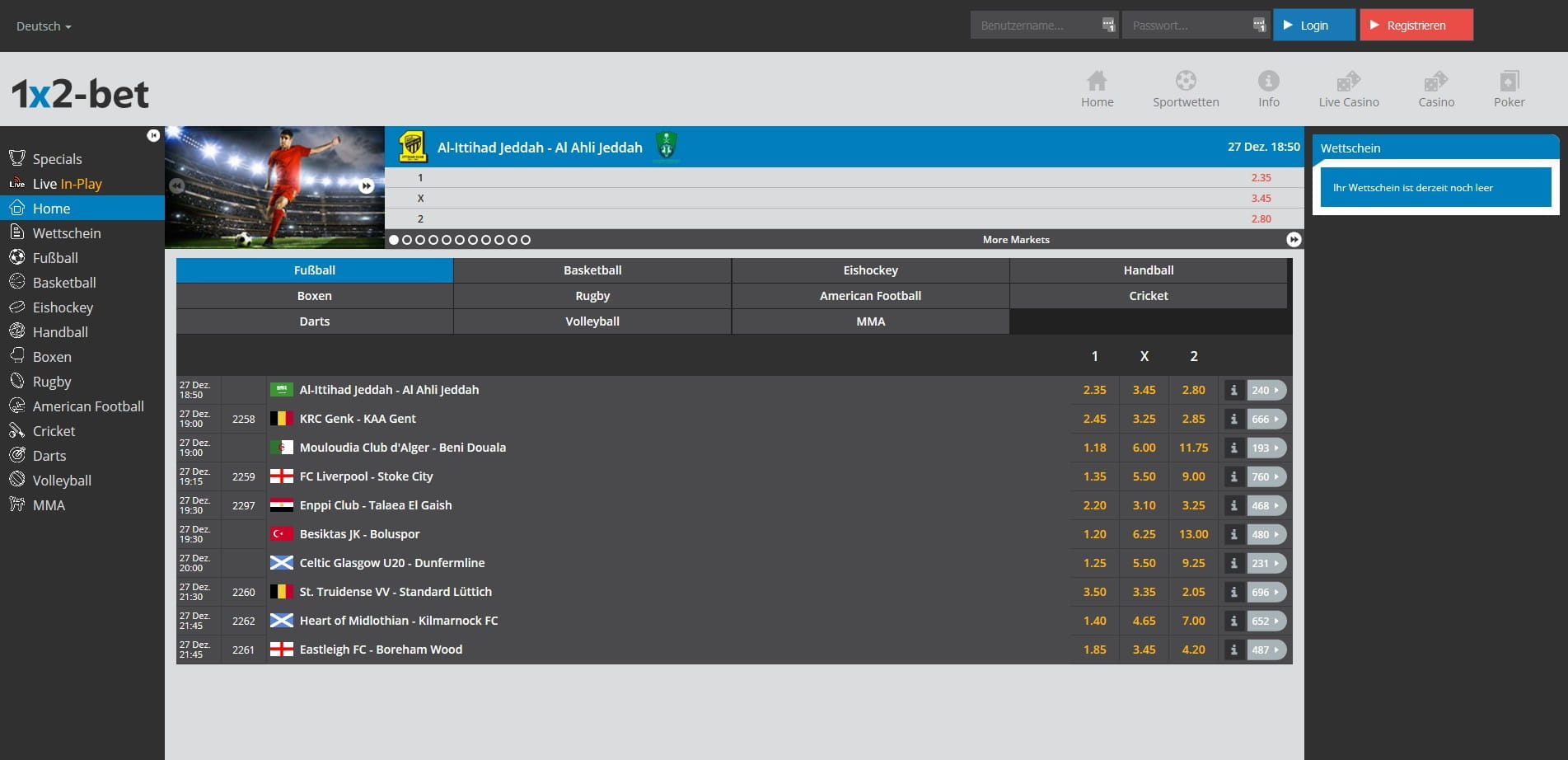Viewport: 1568px width, 760px height.
Task: Focus the Benutzername input field
Action: [1044, 25]
